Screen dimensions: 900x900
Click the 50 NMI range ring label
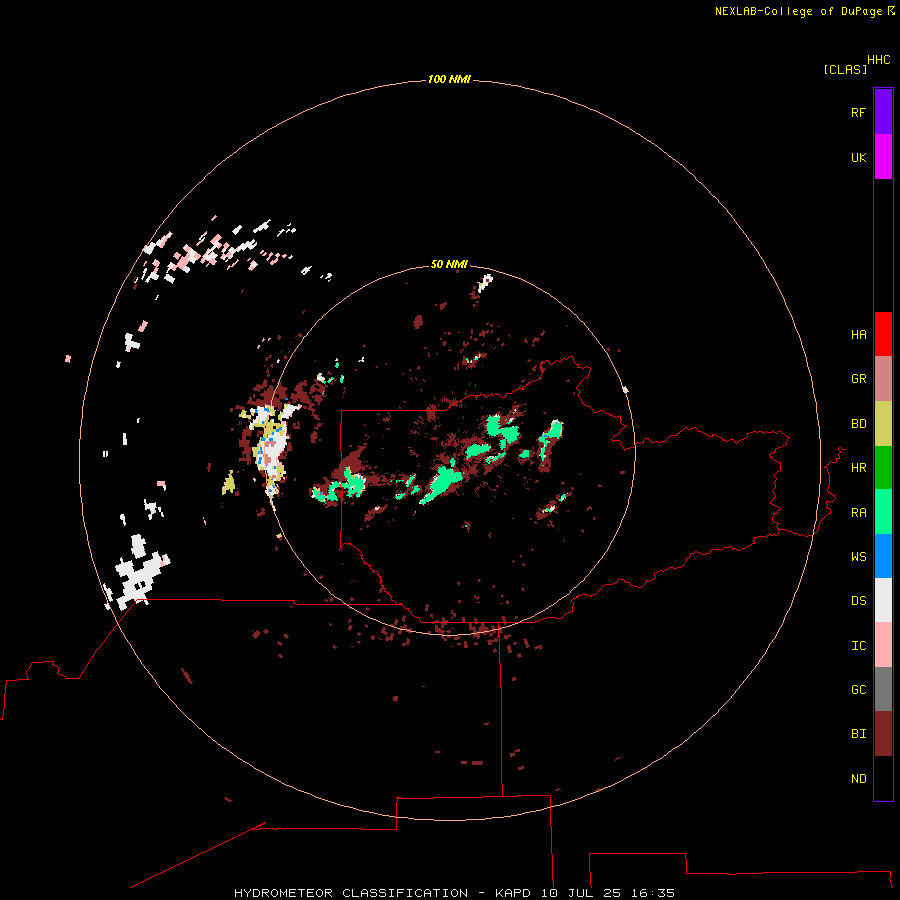pyautogui.click(x=449, y=264)
